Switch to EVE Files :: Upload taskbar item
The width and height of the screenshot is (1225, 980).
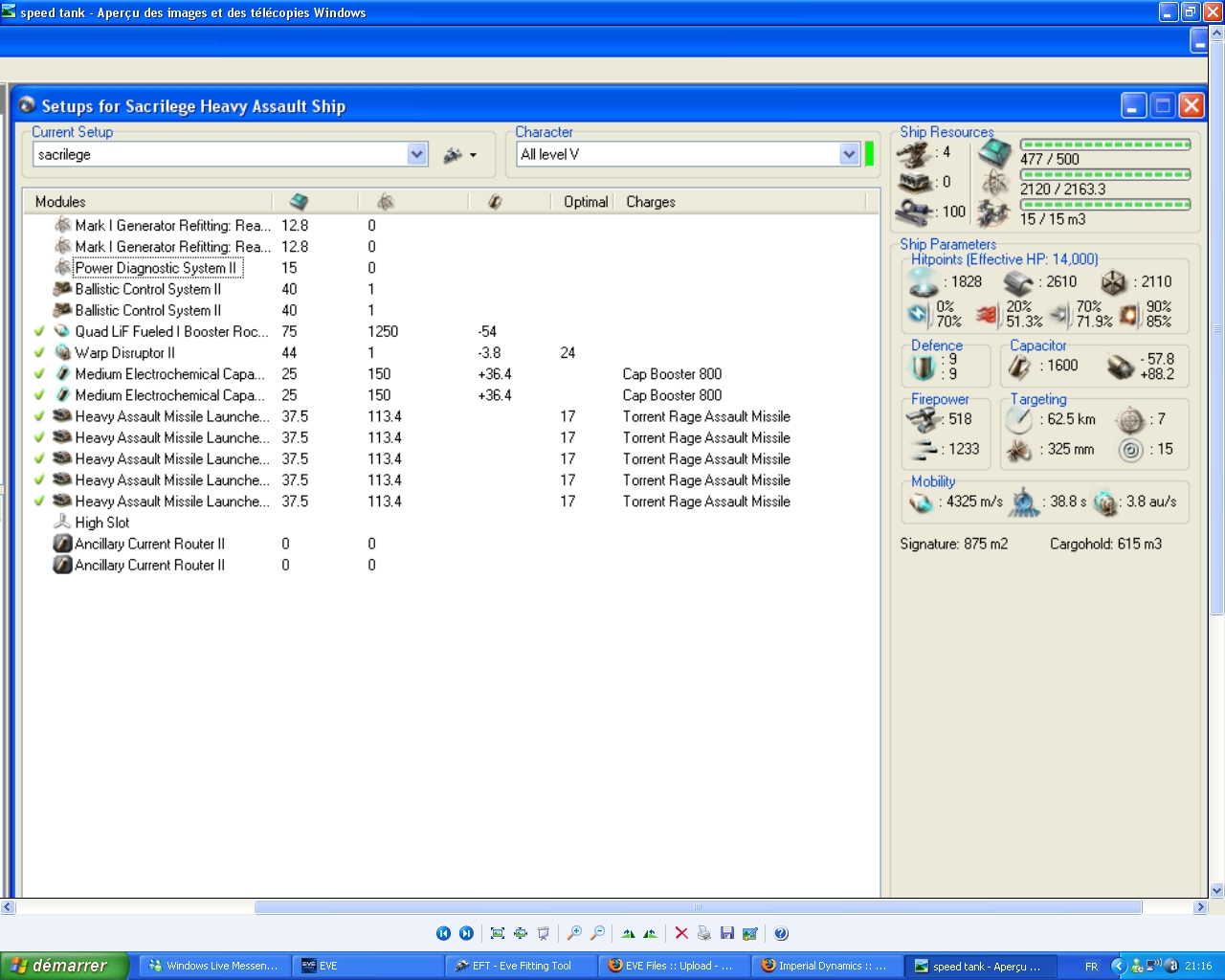tap(673, 966)
